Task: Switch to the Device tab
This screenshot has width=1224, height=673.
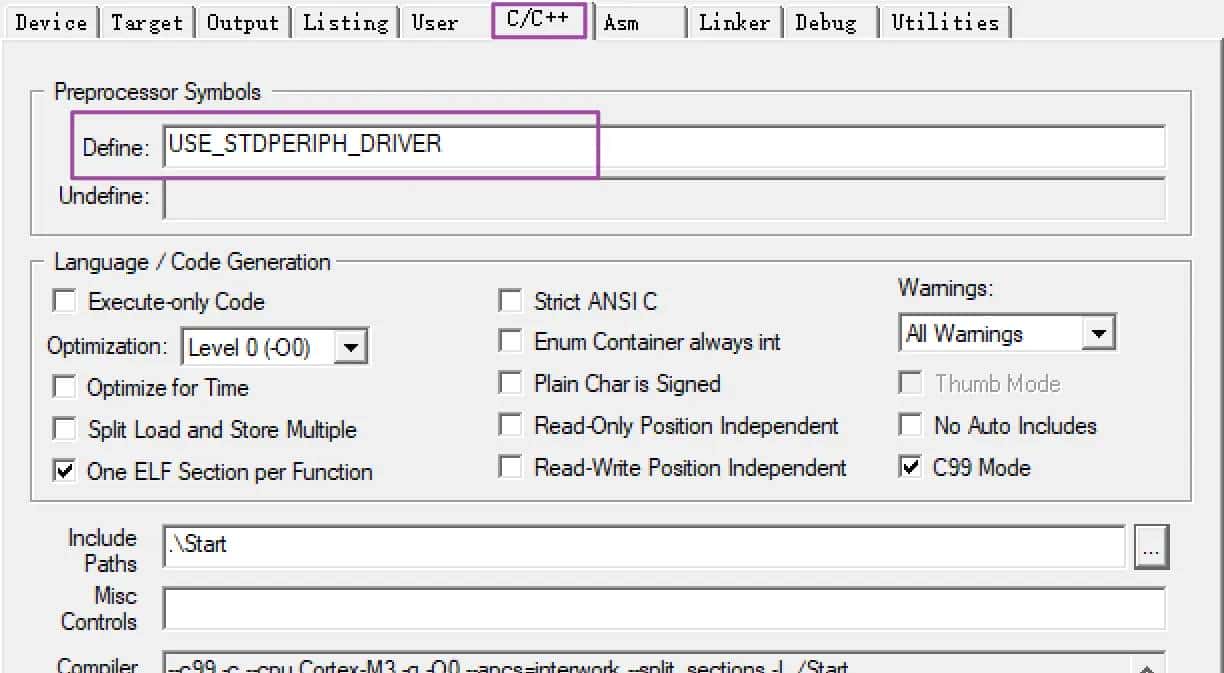Action: coord(51,22)
